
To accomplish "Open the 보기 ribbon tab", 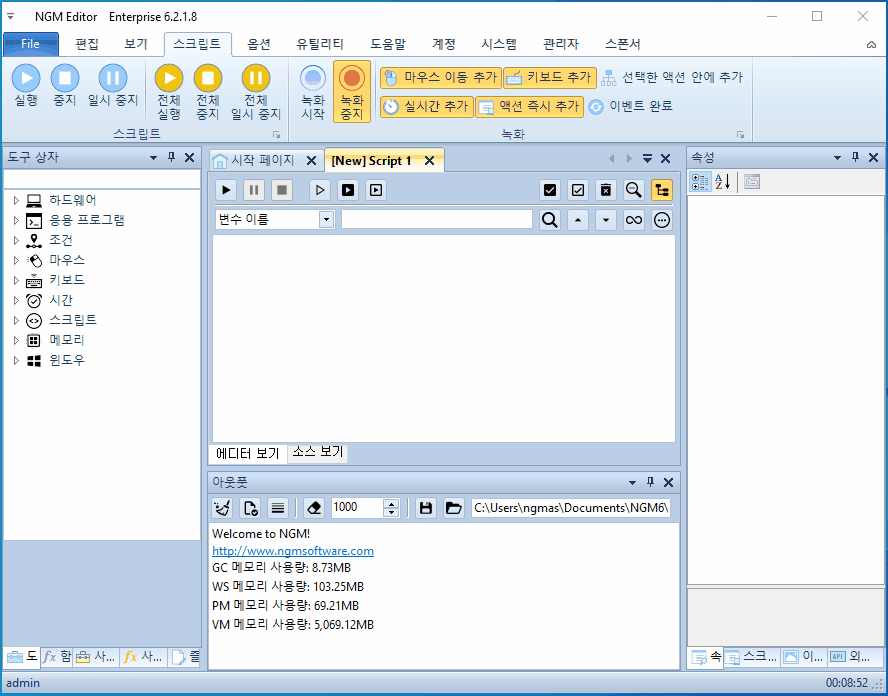I will pyautogui.click(x=136, y=44).
